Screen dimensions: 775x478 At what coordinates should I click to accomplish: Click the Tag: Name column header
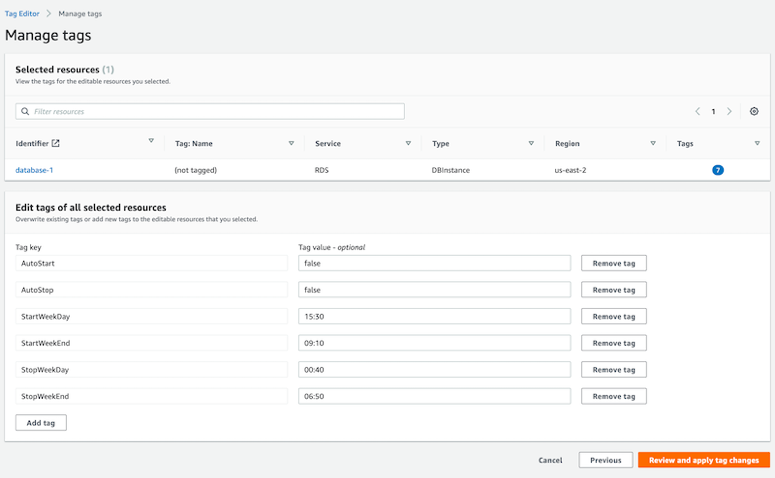click(194, 143)
